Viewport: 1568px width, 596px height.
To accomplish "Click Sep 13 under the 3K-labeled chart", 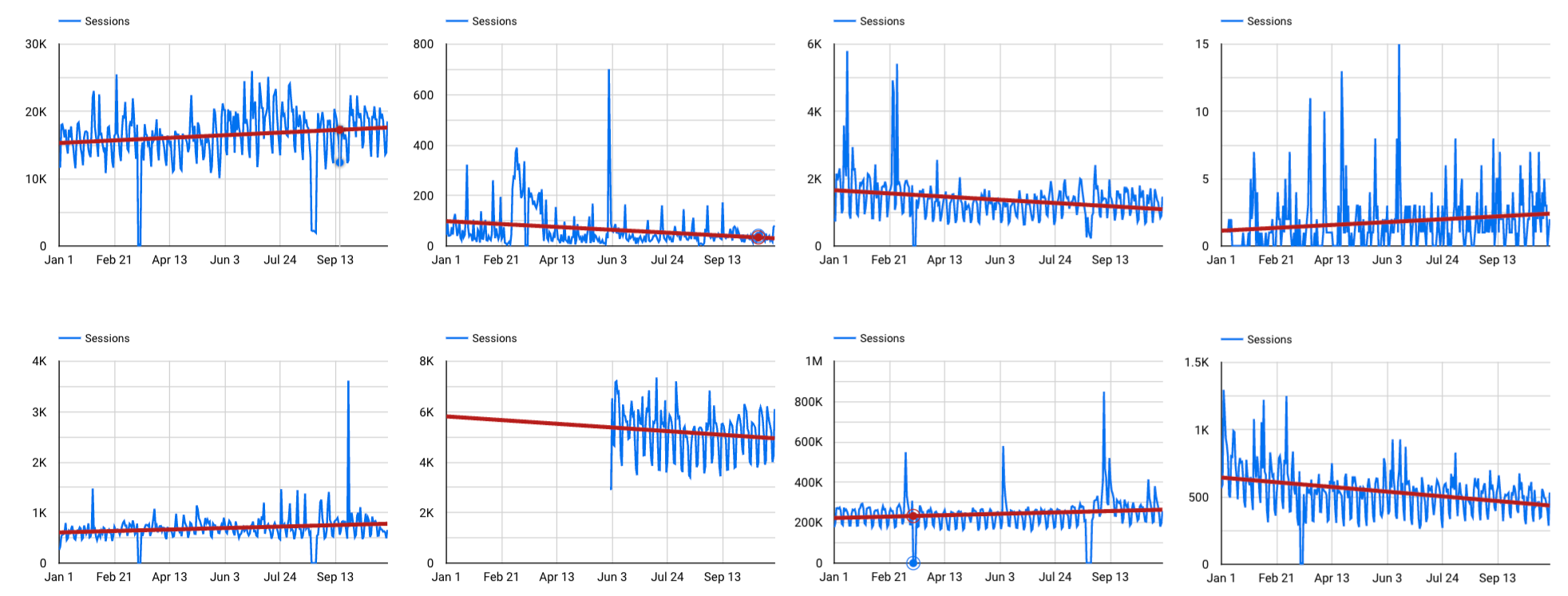I will pos(335,577).
